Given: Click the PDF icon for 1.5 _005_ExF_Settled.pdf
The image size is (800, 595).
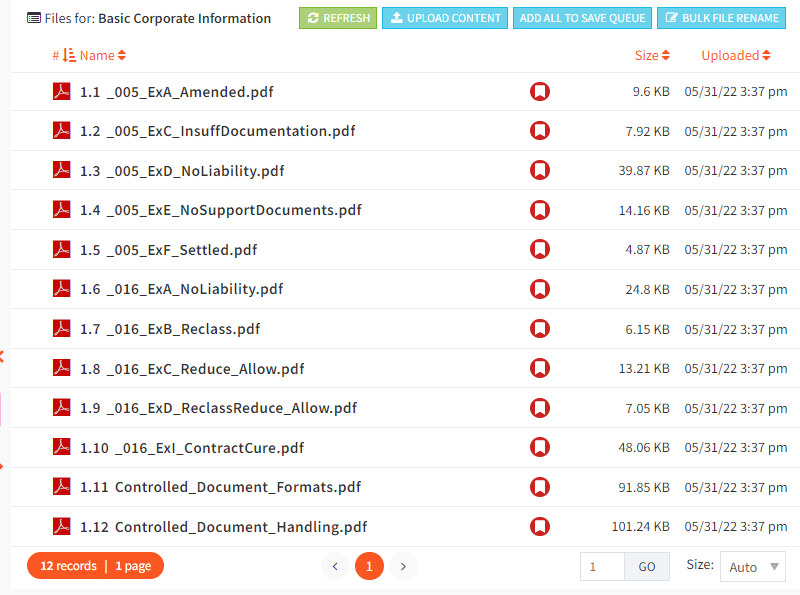Looking at the screenshot, I should click(x=62, y=249).
